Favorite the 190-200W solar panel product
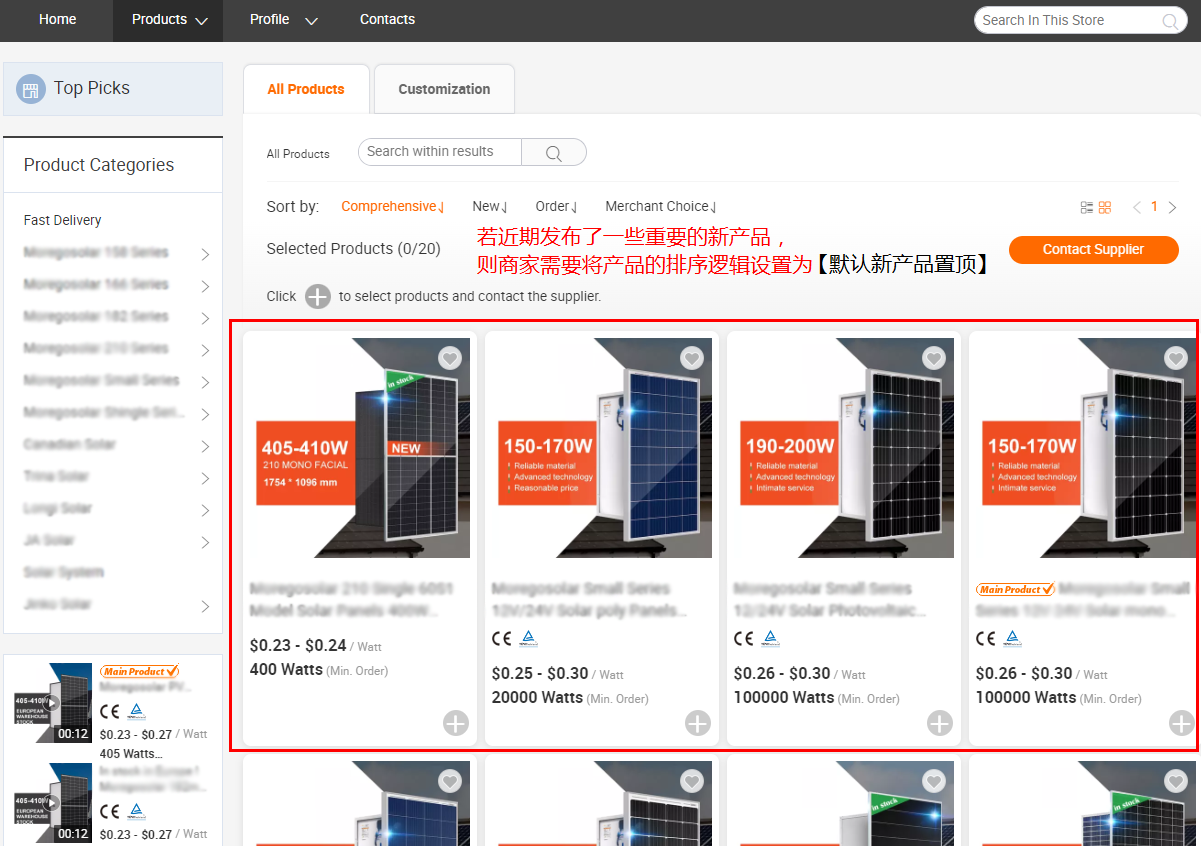Image resolution: width=1201 pixels, height=846 pixels. tap(934, 358)
